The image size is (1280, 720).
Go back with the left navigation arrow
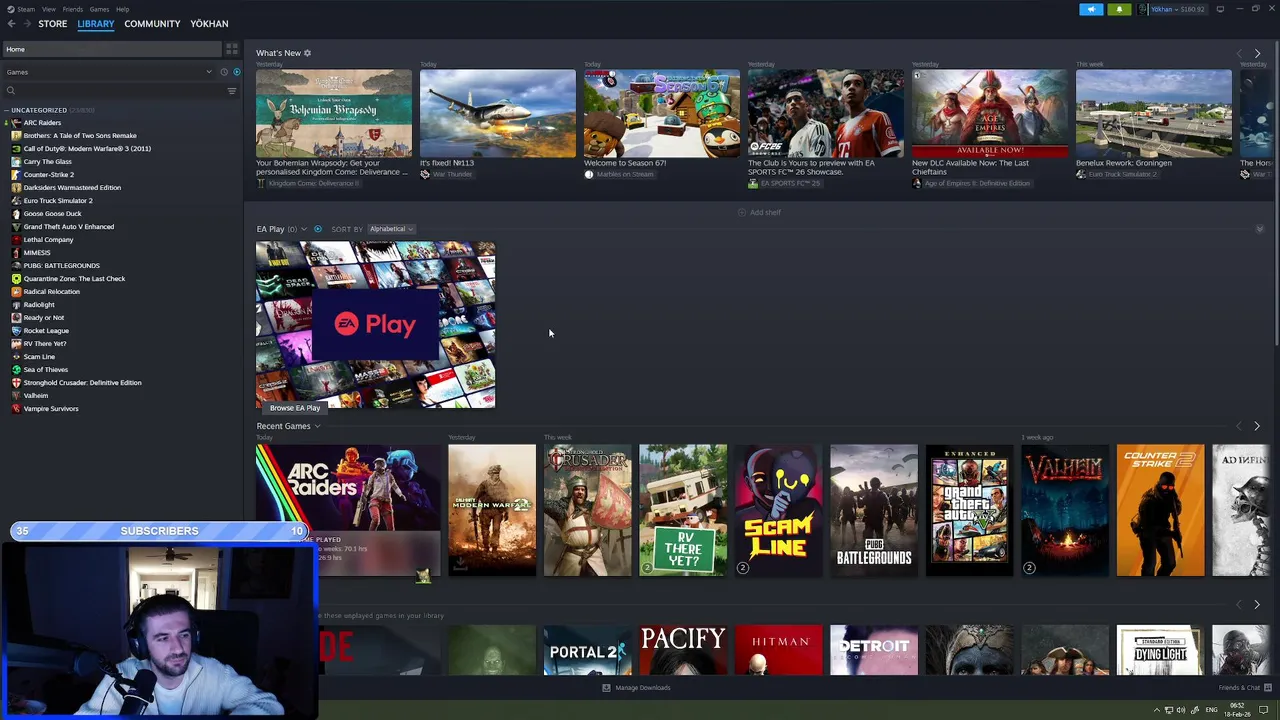(x=11, y=24)
